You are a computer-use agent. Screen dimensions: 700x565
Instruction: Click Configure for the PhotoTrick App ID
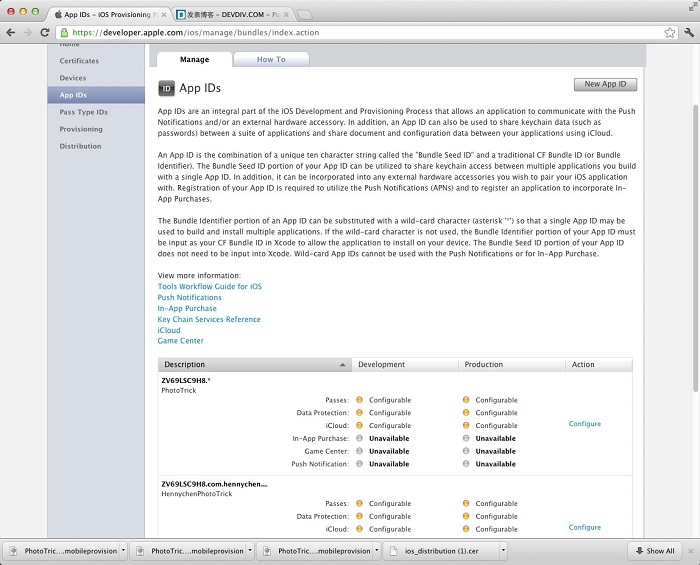(x=584, y=424)
